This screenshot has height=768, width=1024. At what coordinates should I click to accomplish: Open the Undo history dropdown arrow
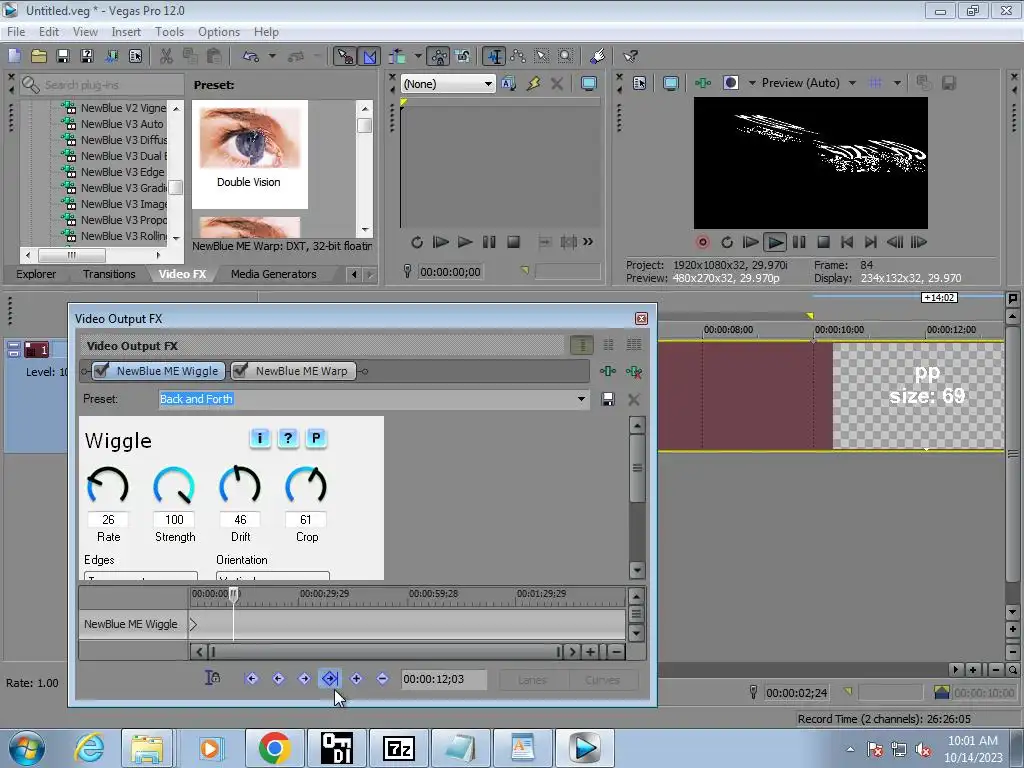pyautogui.click(x=272, y=57)
